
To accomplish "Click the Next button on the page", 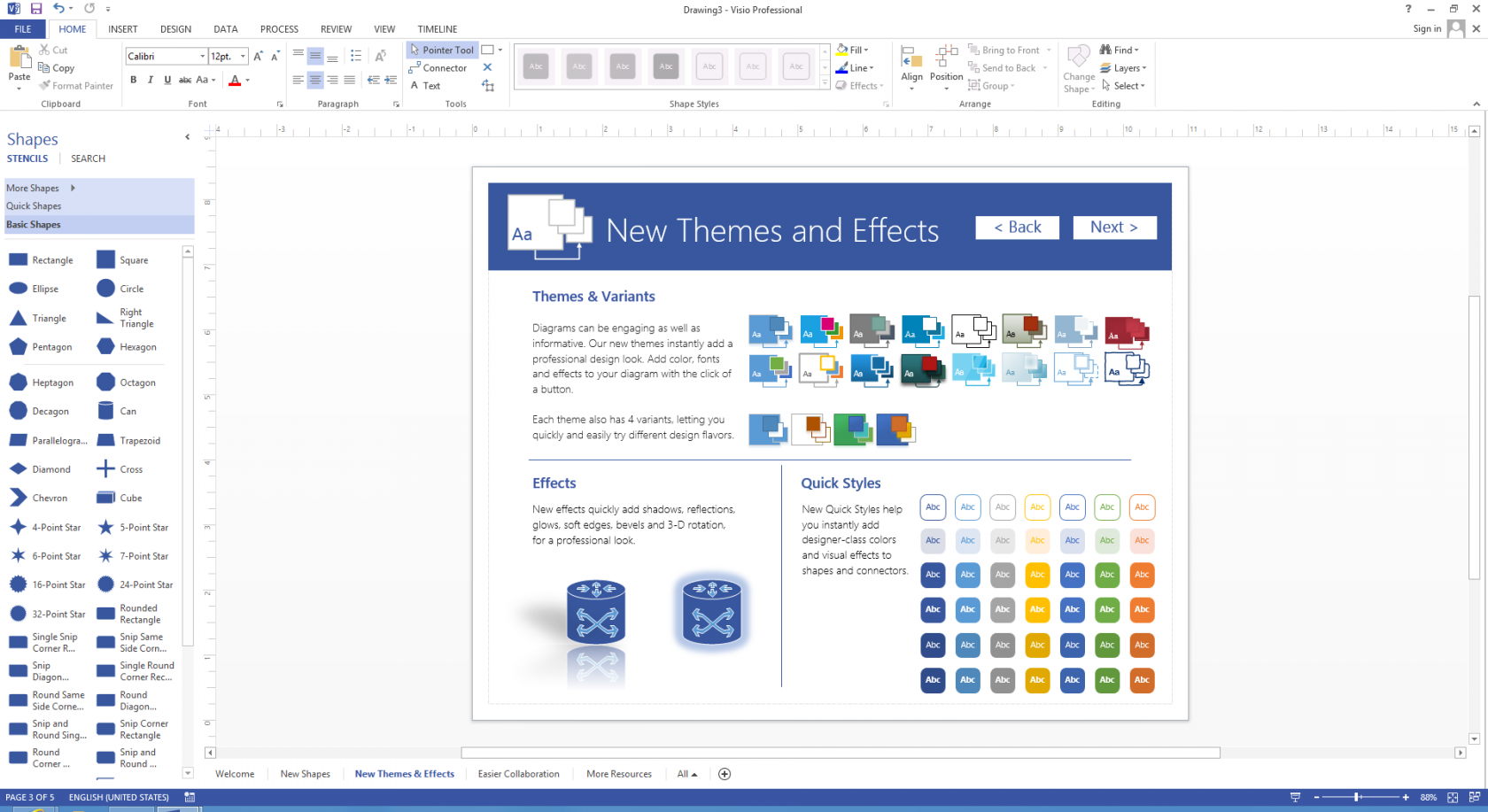I will click(x=1114, y=228).
